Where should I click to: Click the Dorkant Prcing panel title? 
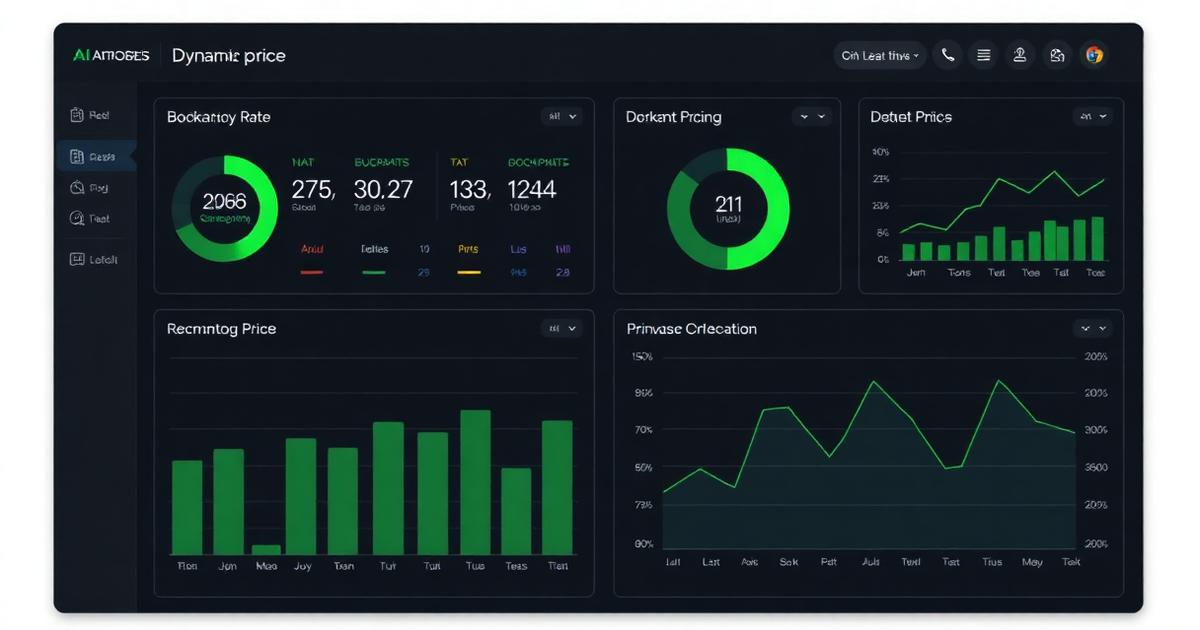coord(673,117)
